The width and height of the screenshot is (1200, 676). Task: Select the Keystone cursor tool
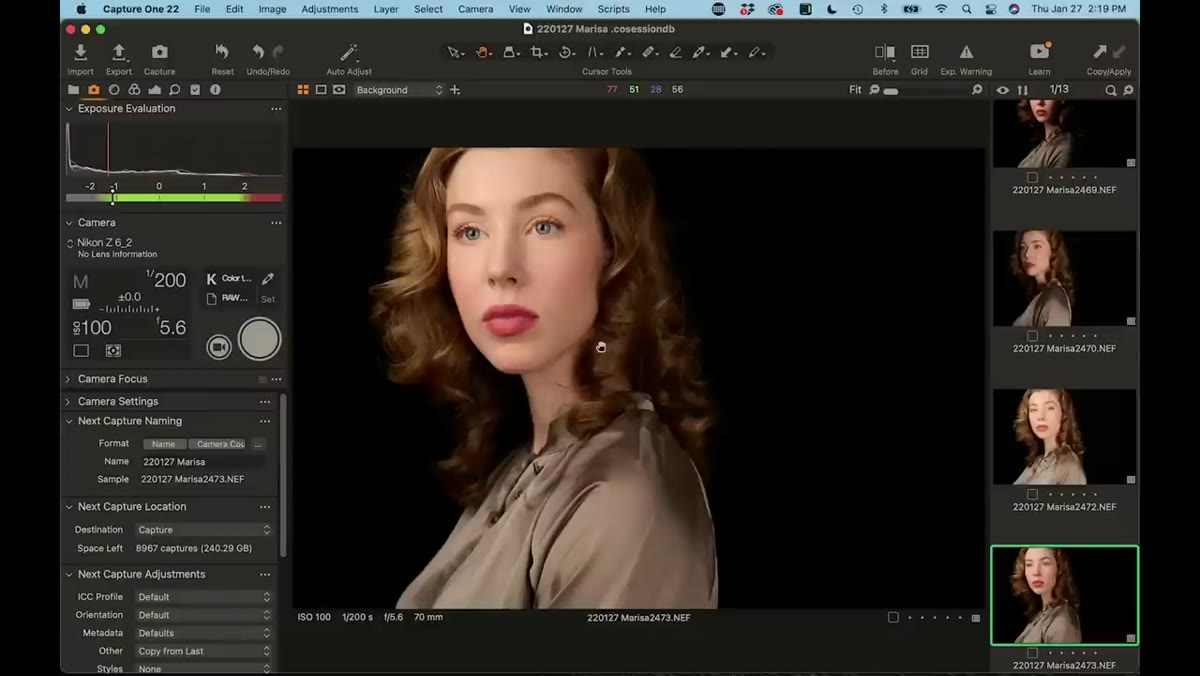pyautogui.click(x=594, y=52)
